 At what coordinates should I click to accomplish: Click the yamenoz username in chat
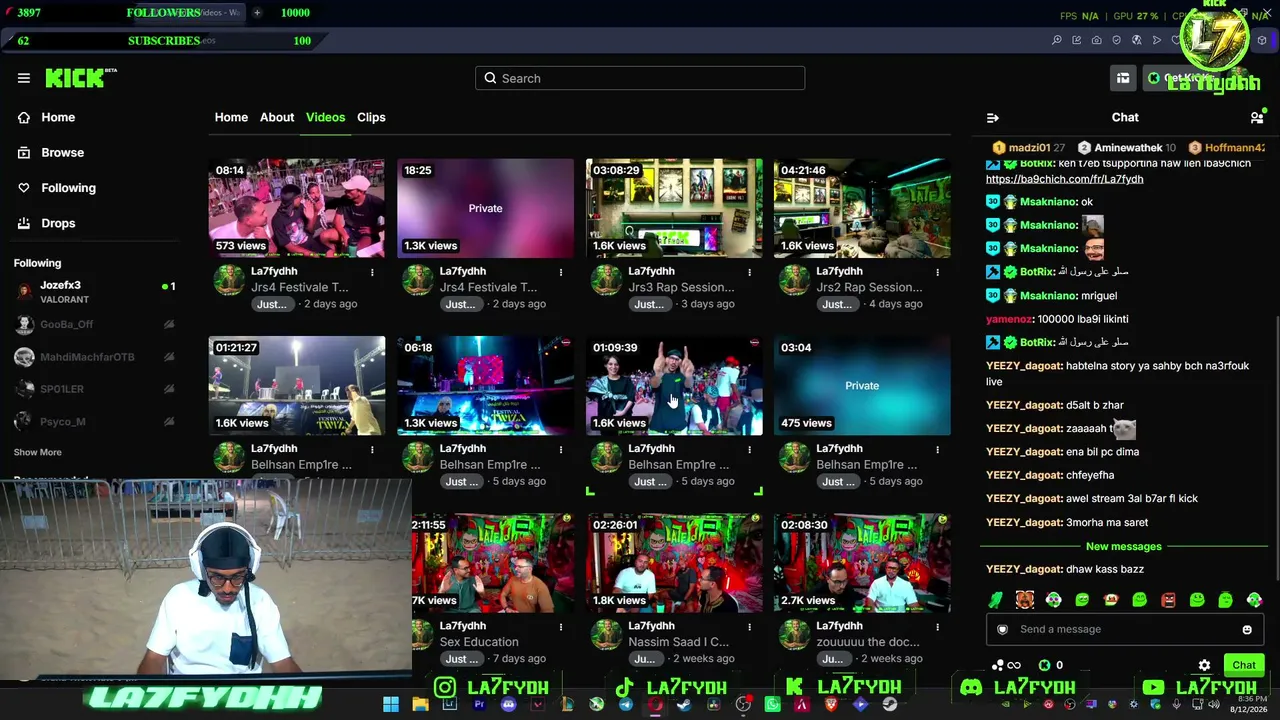(x=1009, y=319)
